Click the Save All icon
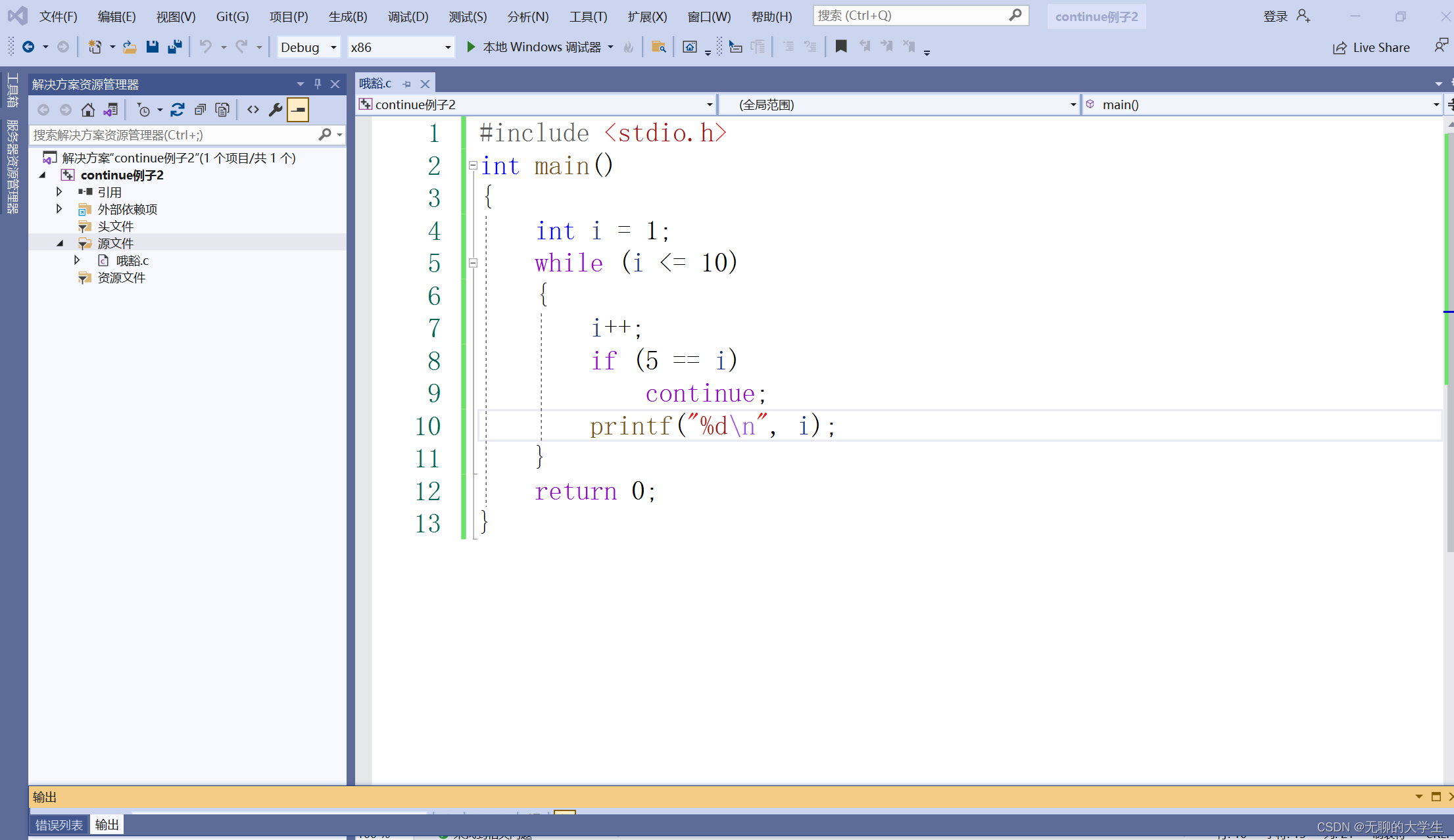The image size is (1454, 840). pyautogui.click(x=175, y=47)
